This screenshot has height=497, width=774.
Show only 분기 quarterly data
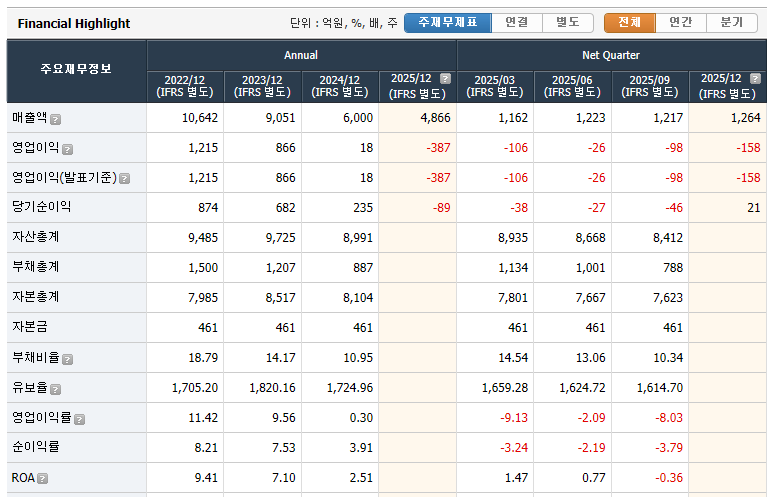731,23
